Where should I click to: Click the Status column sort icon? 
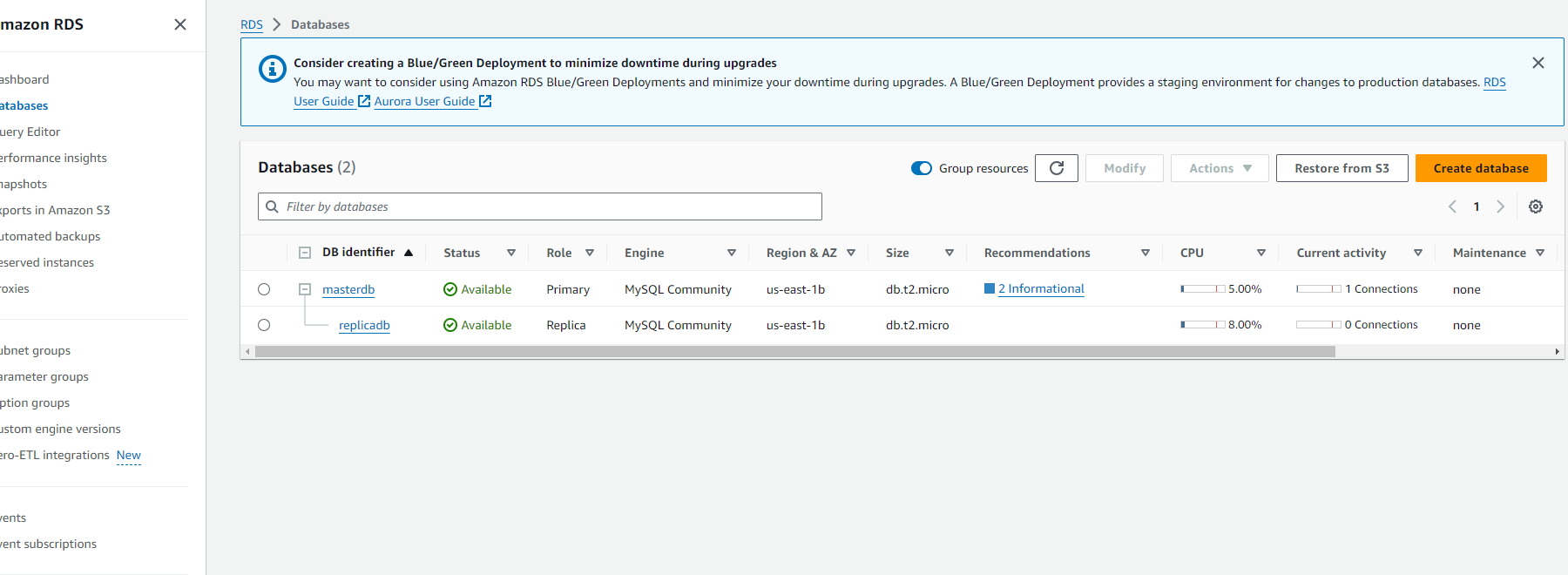pyautogui.click(x=511, y=253)
